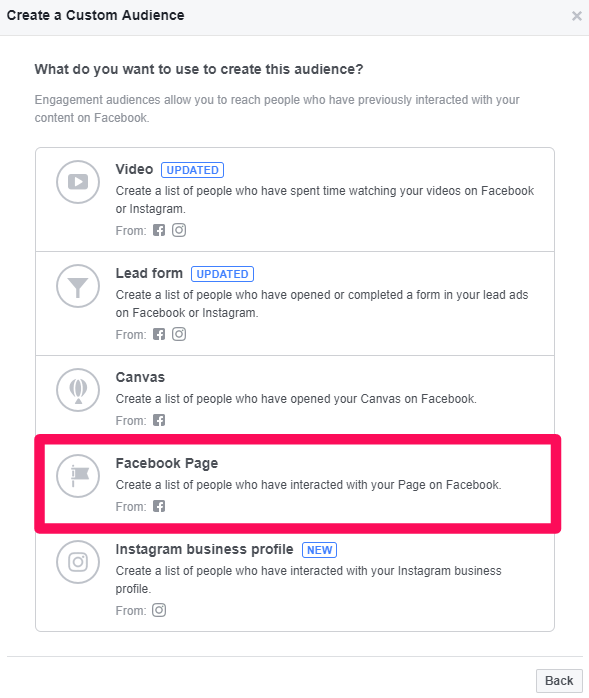This screenshot has width=589, height=698.
Task: Select Instagram business profile option
Action: 295,580
